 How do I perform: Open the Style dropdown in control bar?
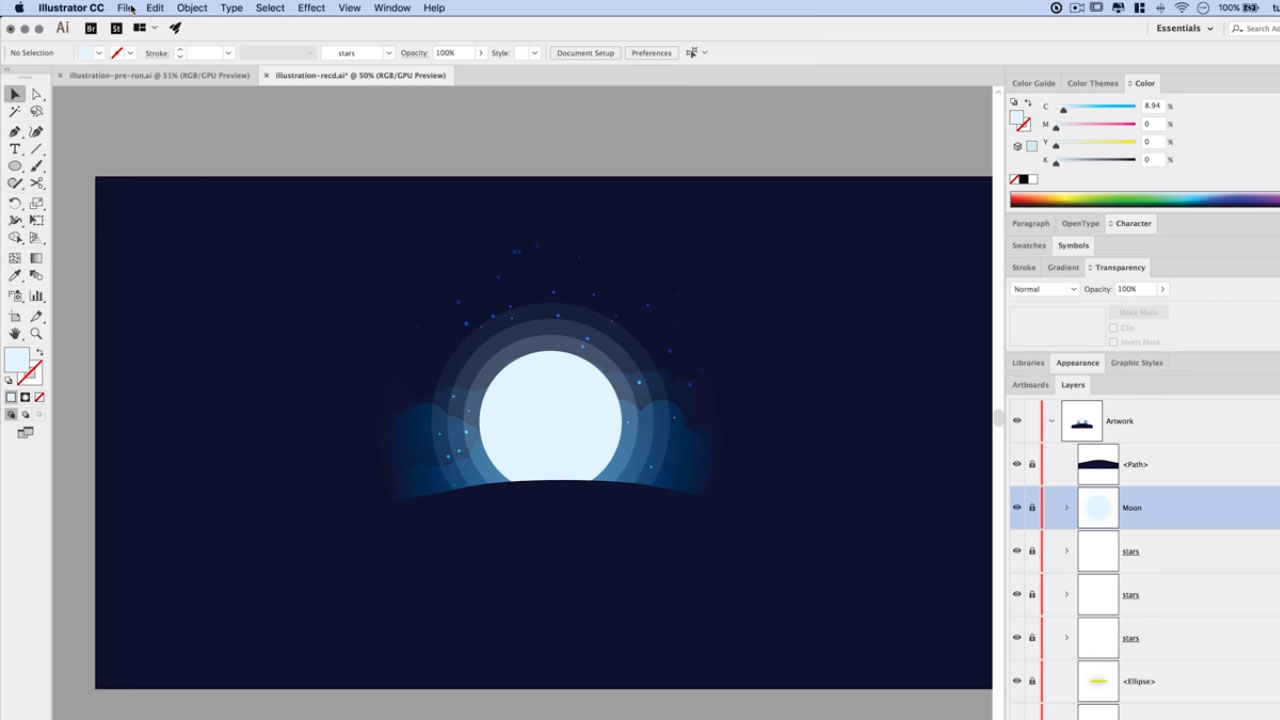534,53
